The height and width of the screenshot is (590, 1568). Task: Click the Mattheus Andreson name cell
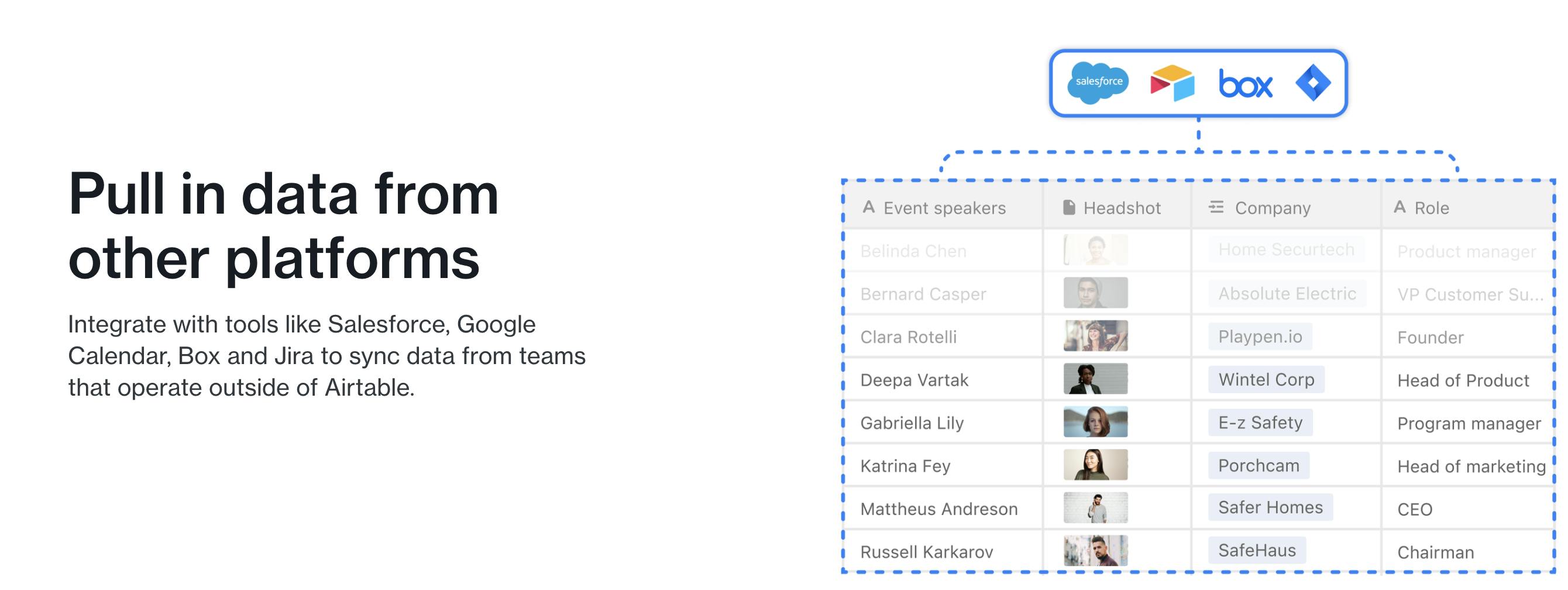pos(938,509)
